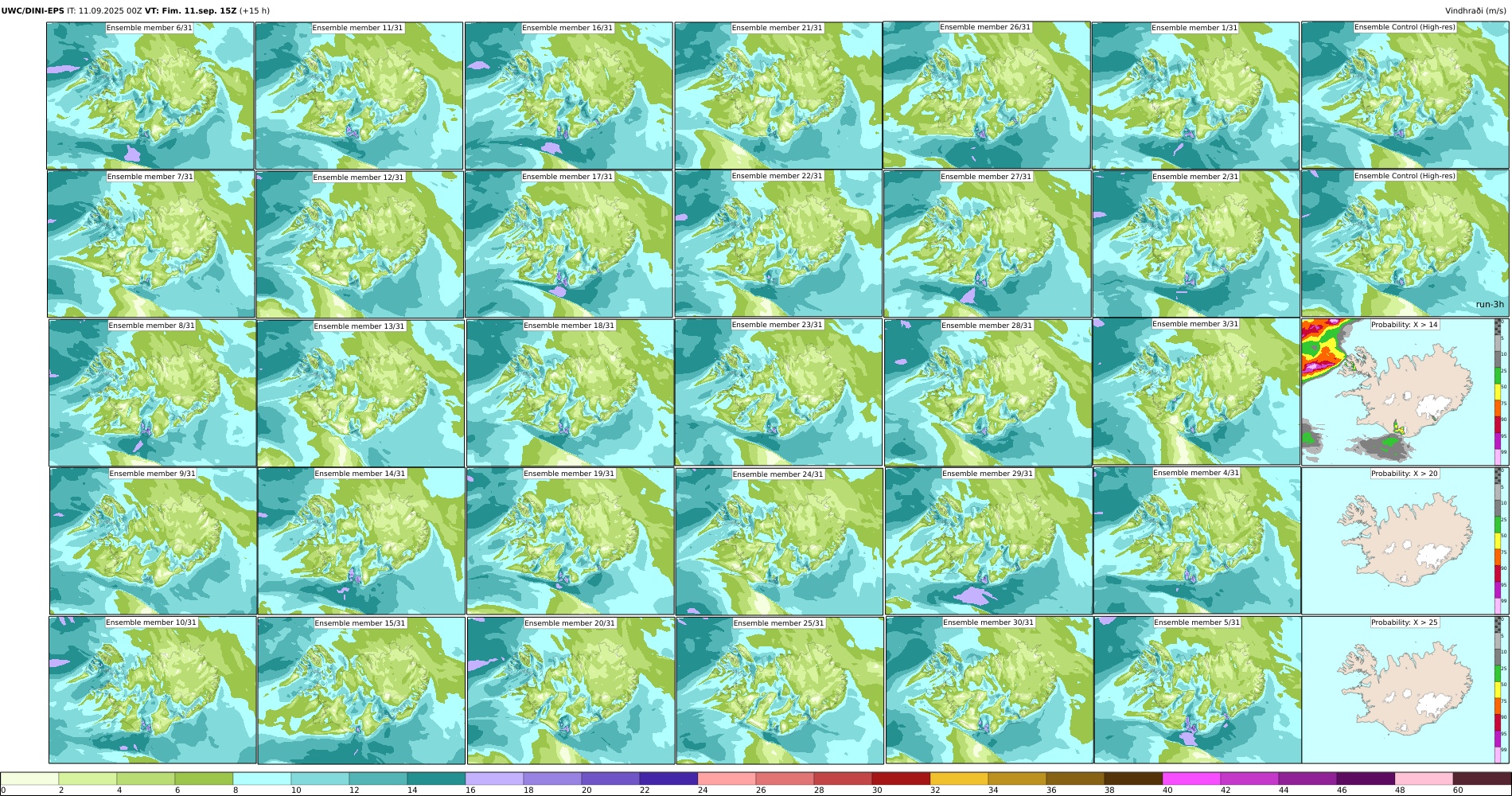This screenshot has height=796, width=1512.
Task: Click the Ensemble member 17/31 wind map
Action: (x=569, y=244)
